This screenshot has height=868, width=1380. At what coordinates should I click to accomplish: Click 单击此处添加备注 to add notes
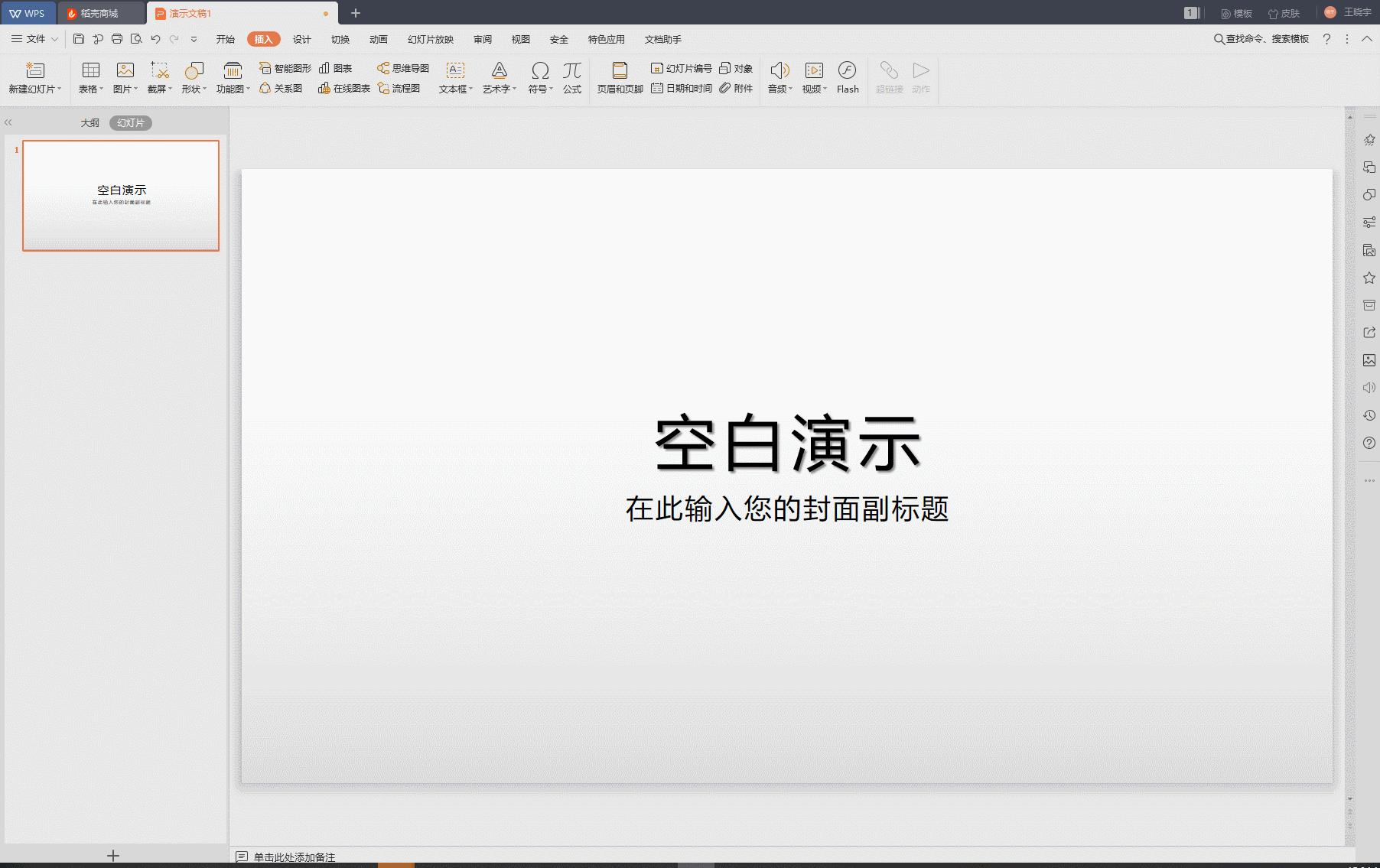pos(295,857)
